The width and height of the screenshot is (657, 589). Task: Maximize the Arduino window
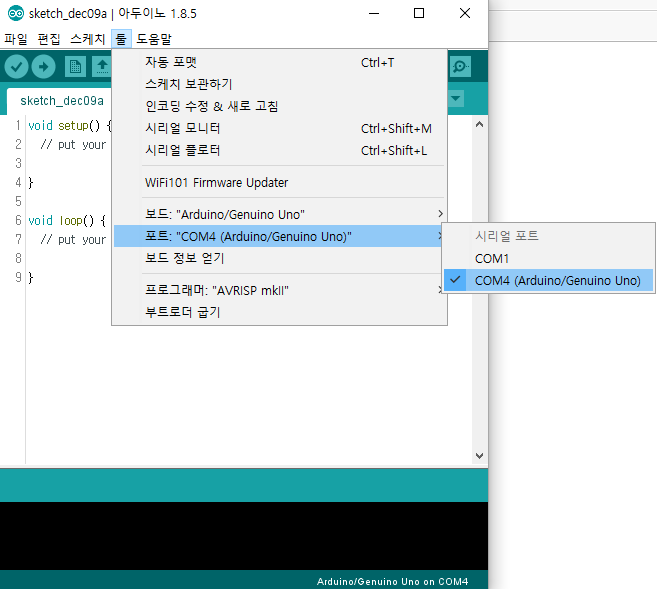(x=419, y=13)
